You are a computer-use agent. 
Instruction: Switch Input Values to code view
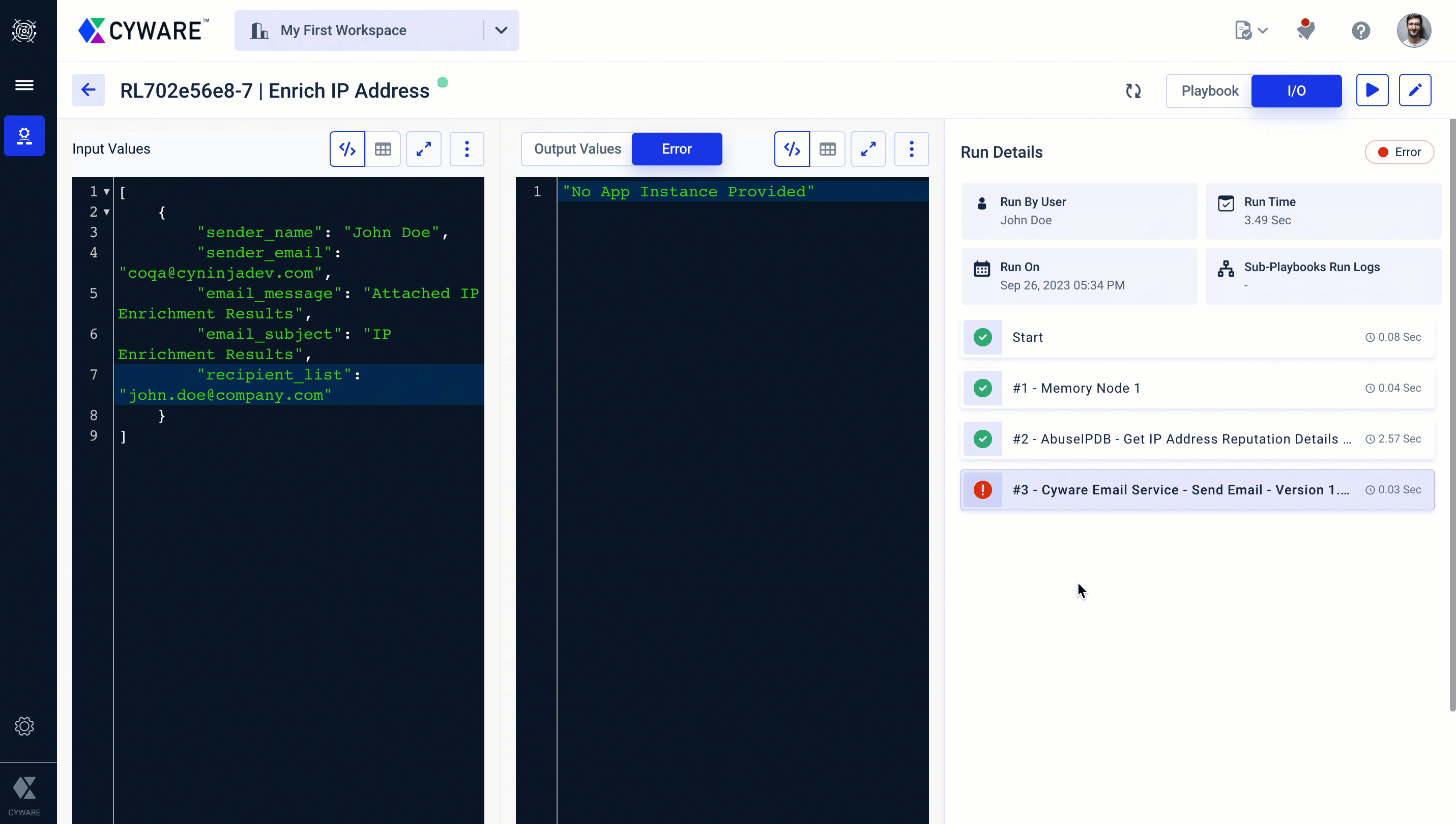click(x=347, y=149)
